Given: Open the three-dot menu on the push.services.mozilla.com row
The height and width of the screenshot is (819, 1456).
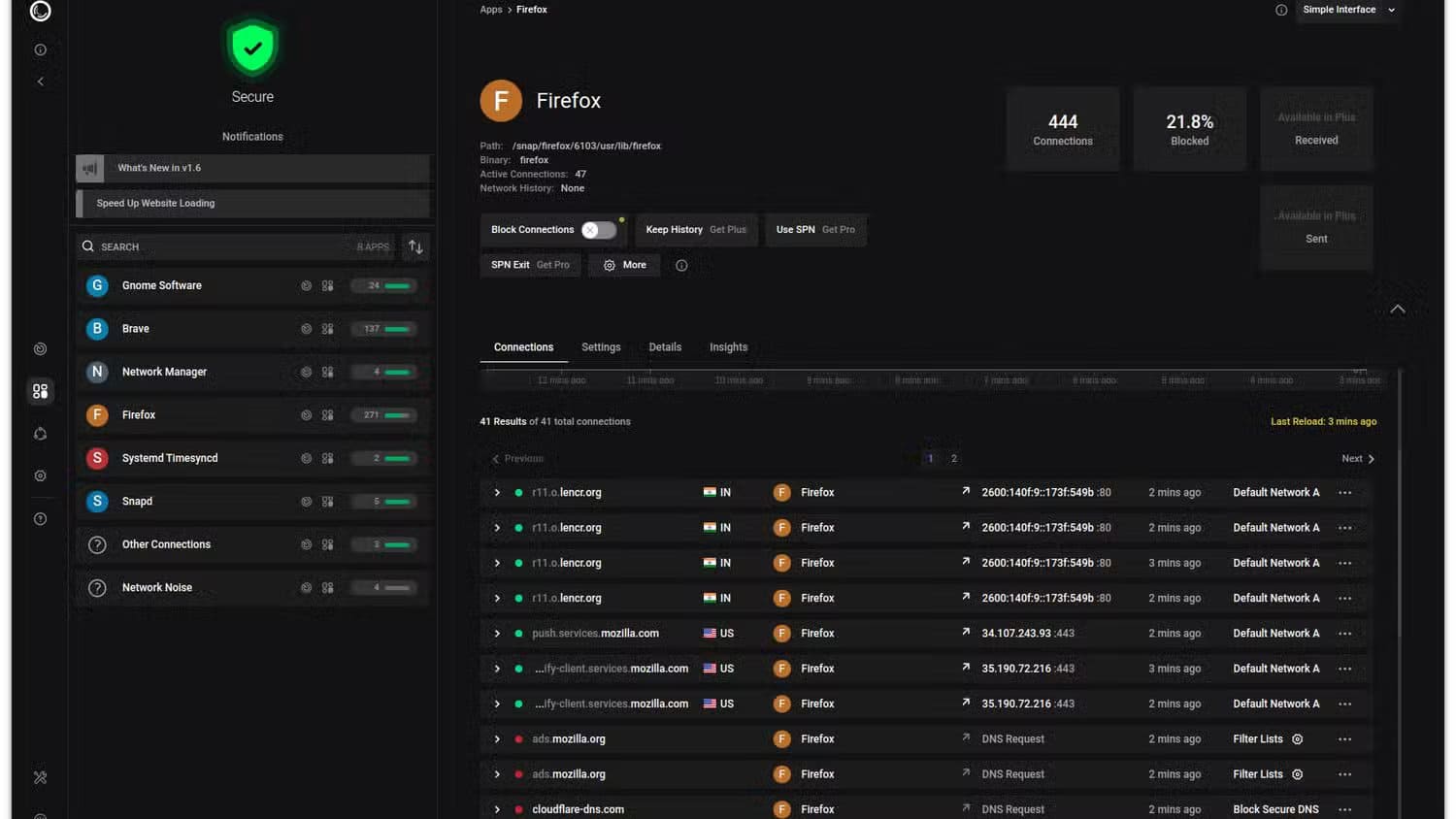Looking at the screenshot, I should click(x=1344, y=634).
